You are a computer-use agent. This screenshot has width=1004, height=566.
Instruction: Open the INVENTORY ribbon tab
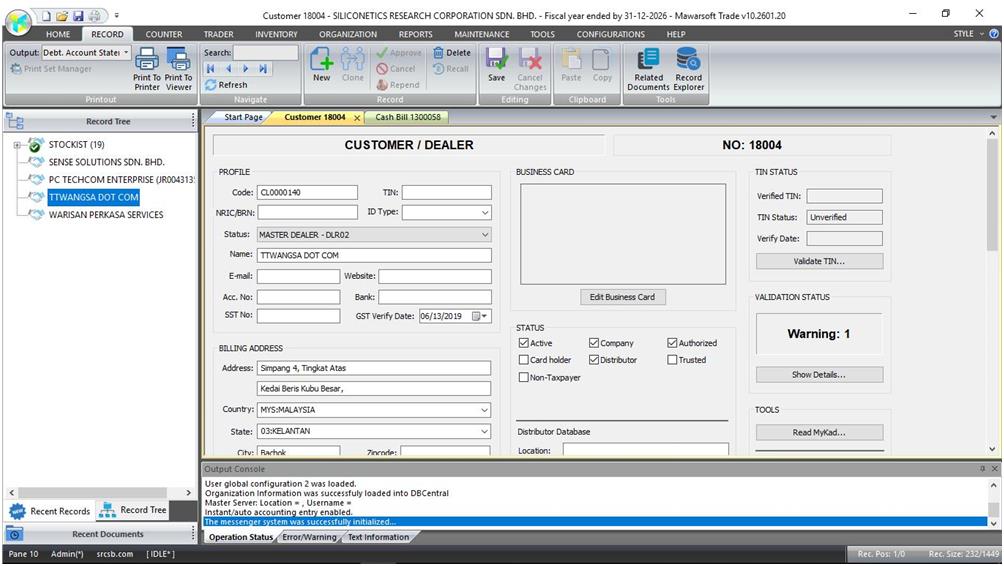(276, 34)
